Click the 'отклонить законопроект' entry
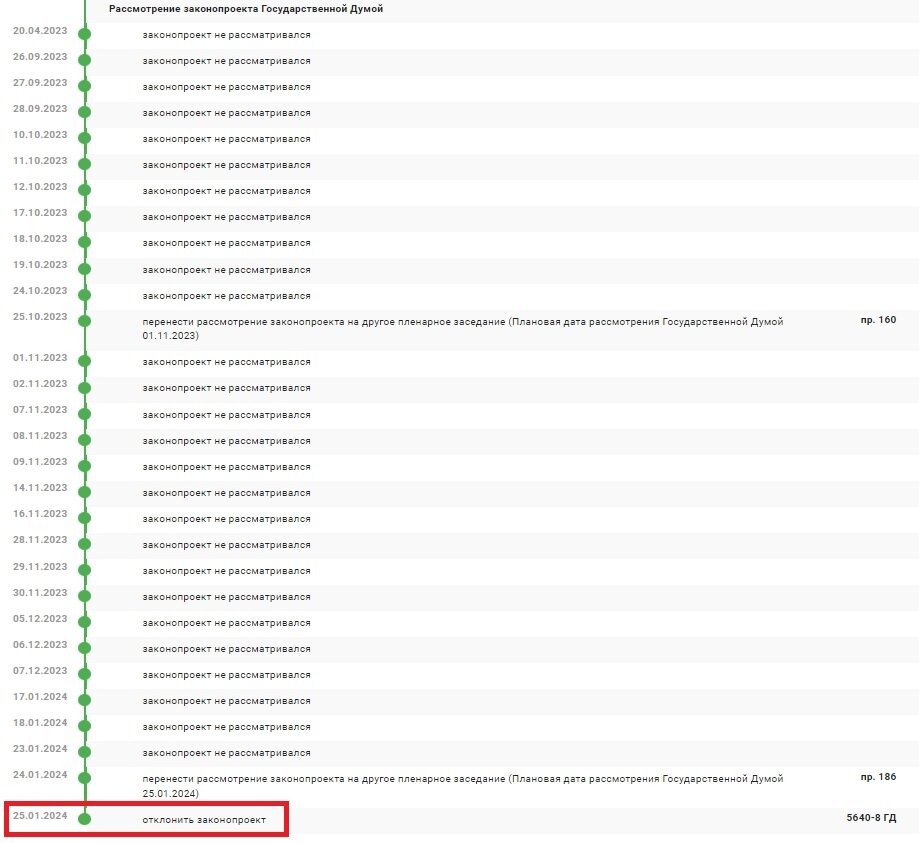Screen dimensions: 919x843 pos(204,820)
